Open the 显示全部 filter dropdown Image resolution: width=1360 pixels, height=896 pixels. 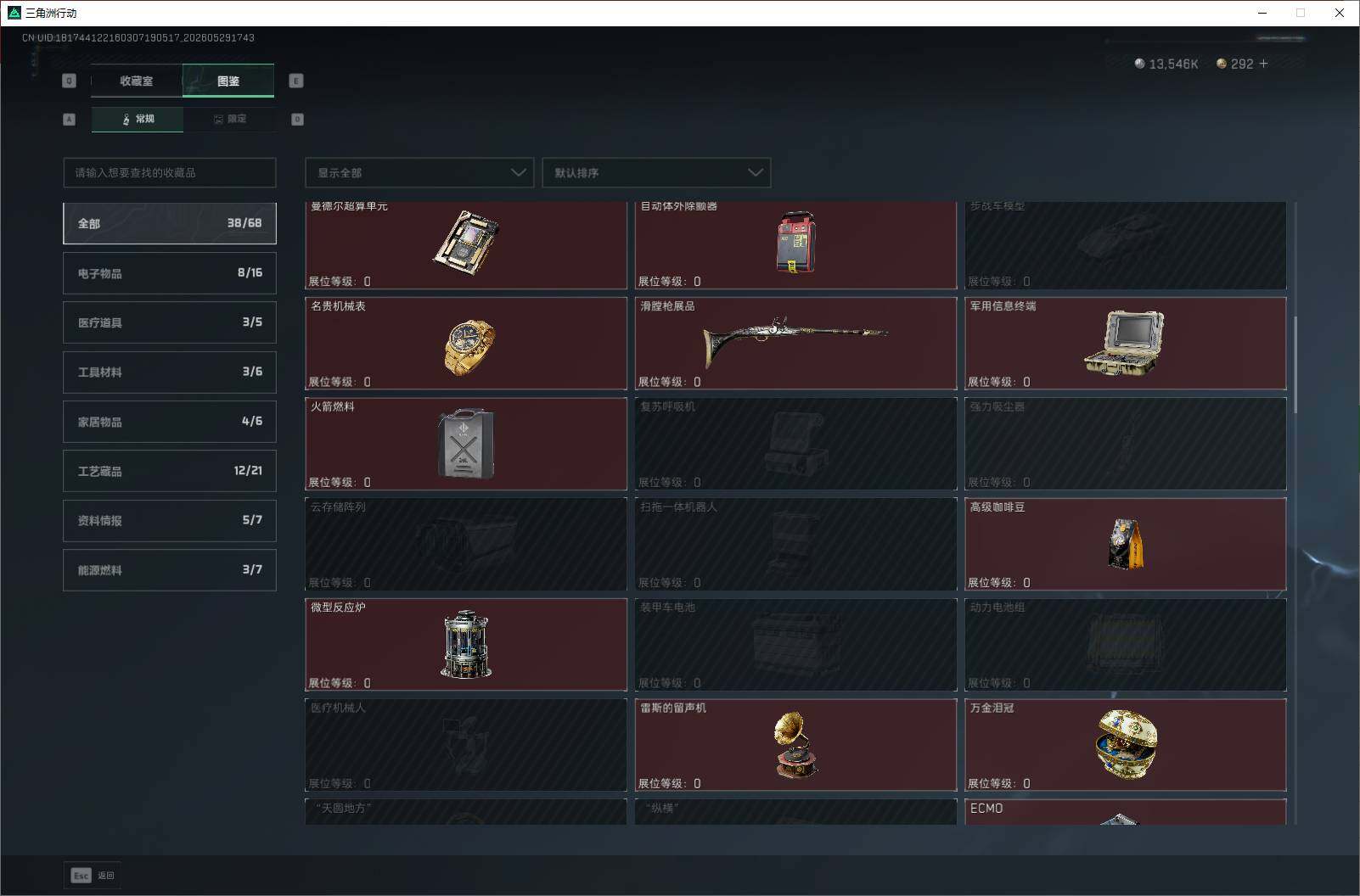(x=419, y=172)
